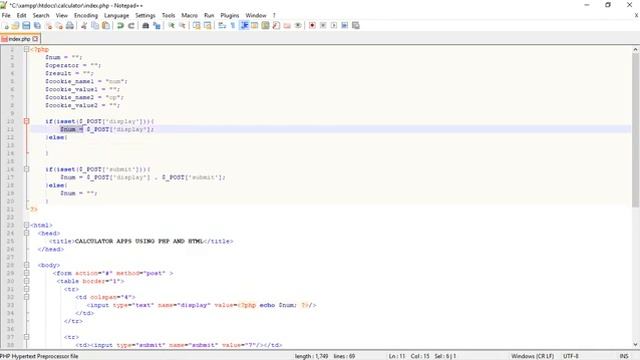Click the Save All toolbar icon

point(37,26)
